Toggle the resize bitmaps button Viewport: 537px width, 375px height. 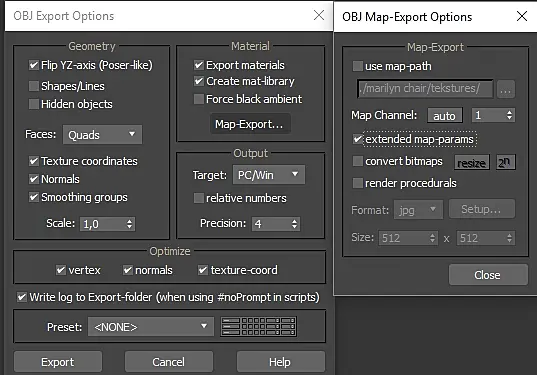click(472, 162)
